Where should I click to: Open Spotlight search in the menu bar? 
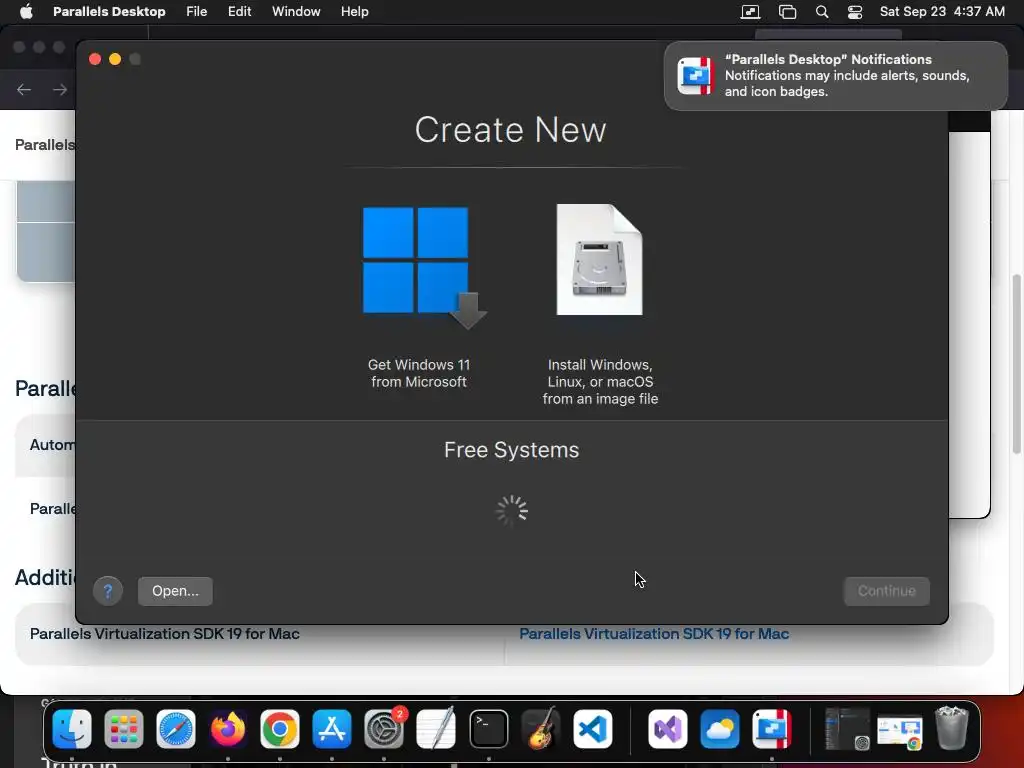pyautogui.click(x=822, y=12)
